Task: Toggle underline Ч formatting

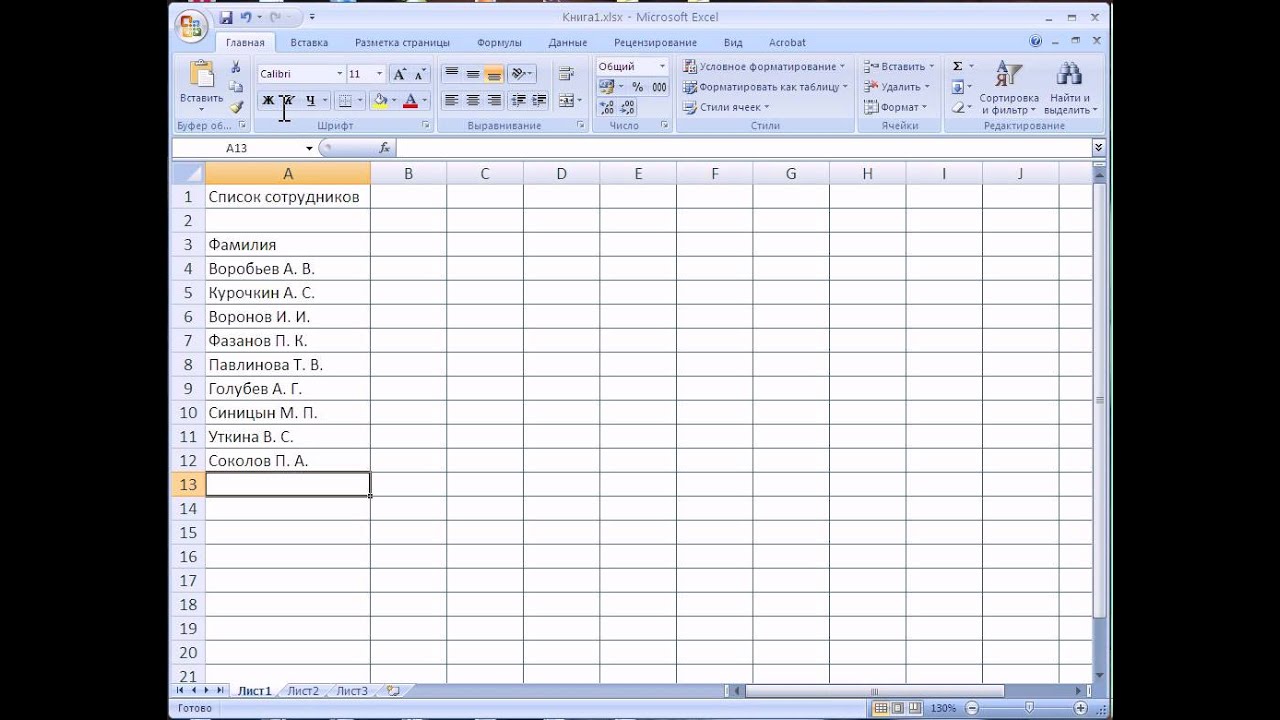Action: 310,101
